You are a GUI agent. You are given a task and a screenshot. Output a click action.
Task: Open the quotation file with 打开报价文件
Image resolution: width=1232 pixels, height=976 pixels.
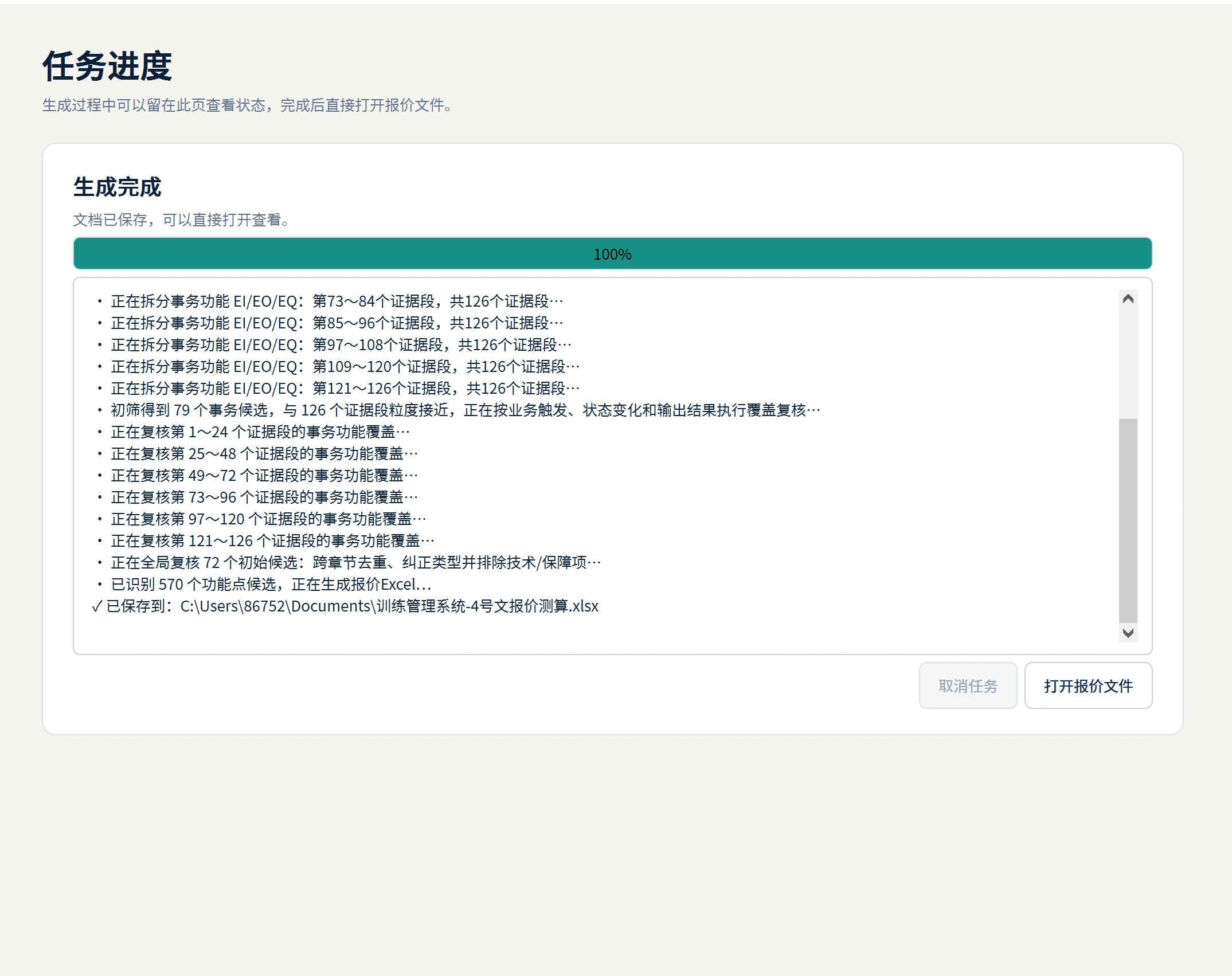(1088, 685)
